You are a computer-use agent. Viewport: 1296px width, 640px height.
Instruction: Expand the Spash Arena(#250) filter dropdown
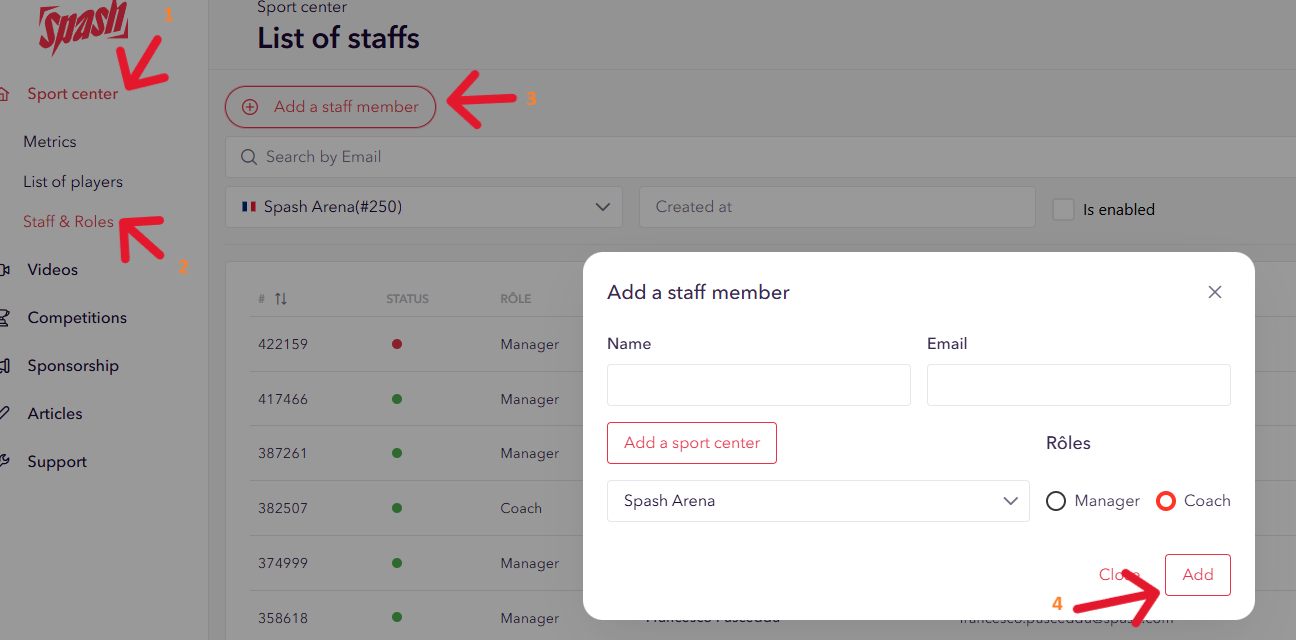tap(602, 207)
